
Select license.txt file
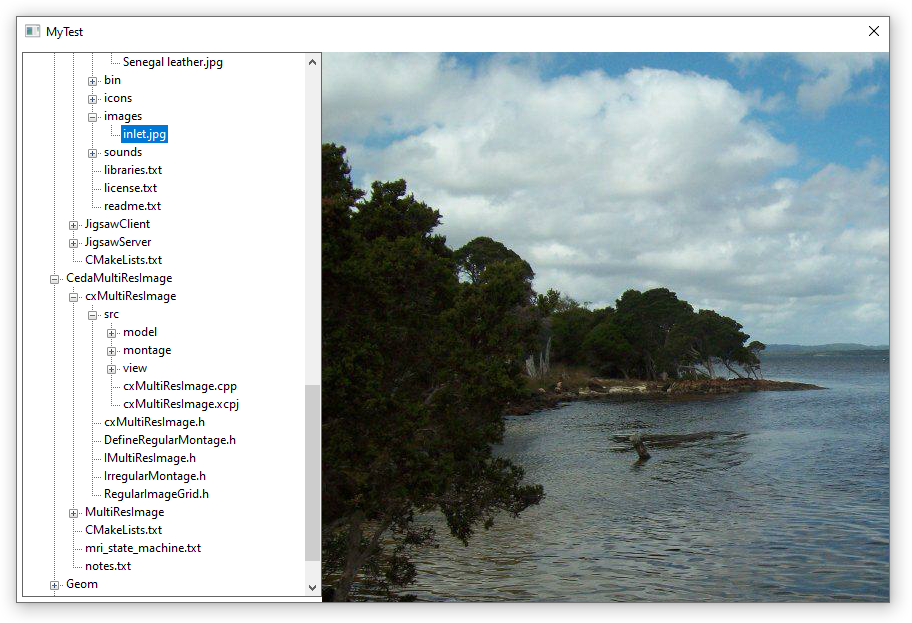tap(130, 188)
